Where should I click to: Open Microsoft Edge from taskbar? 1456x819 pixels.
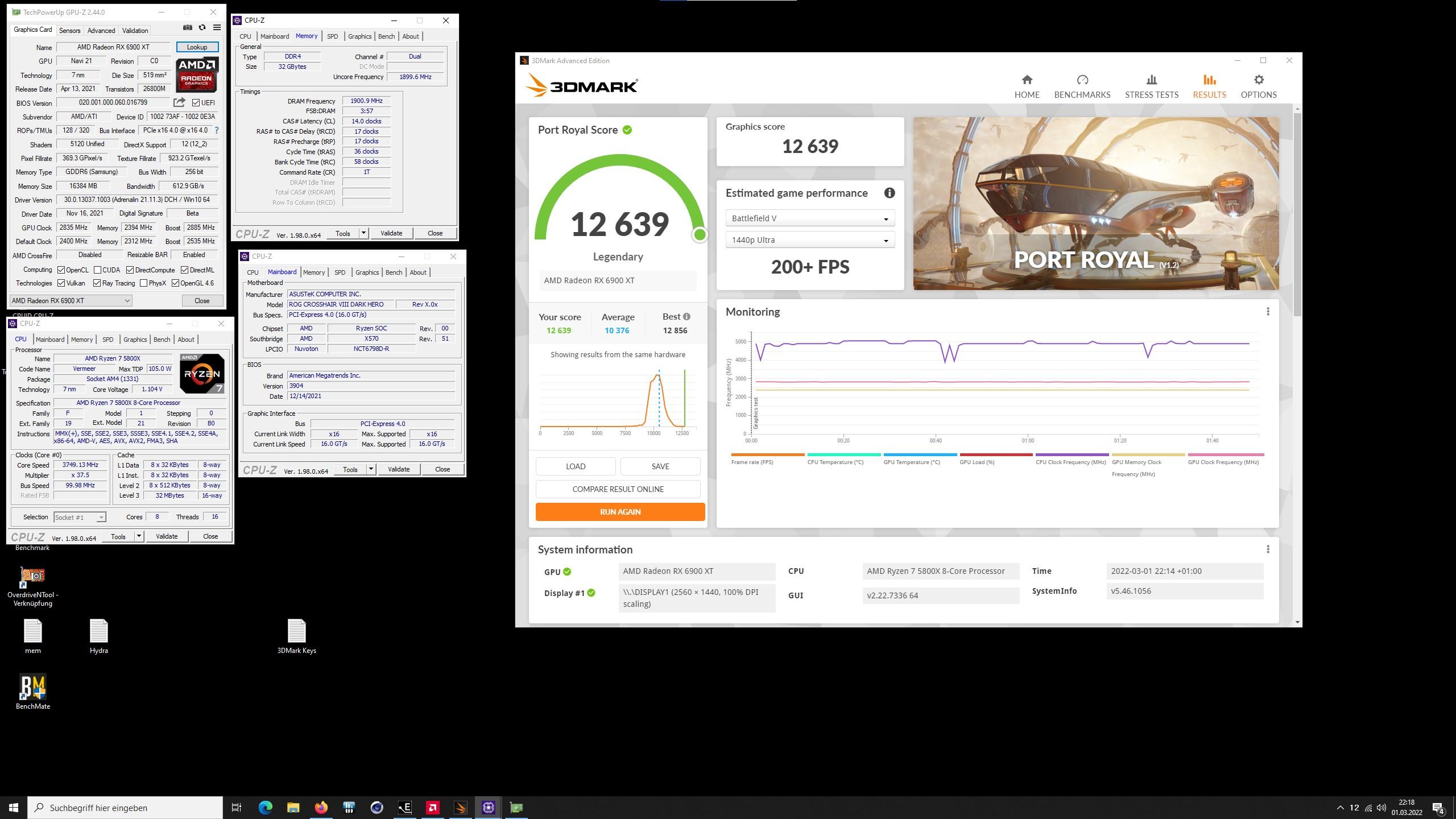pyautogui.click(x=266, y=808)
